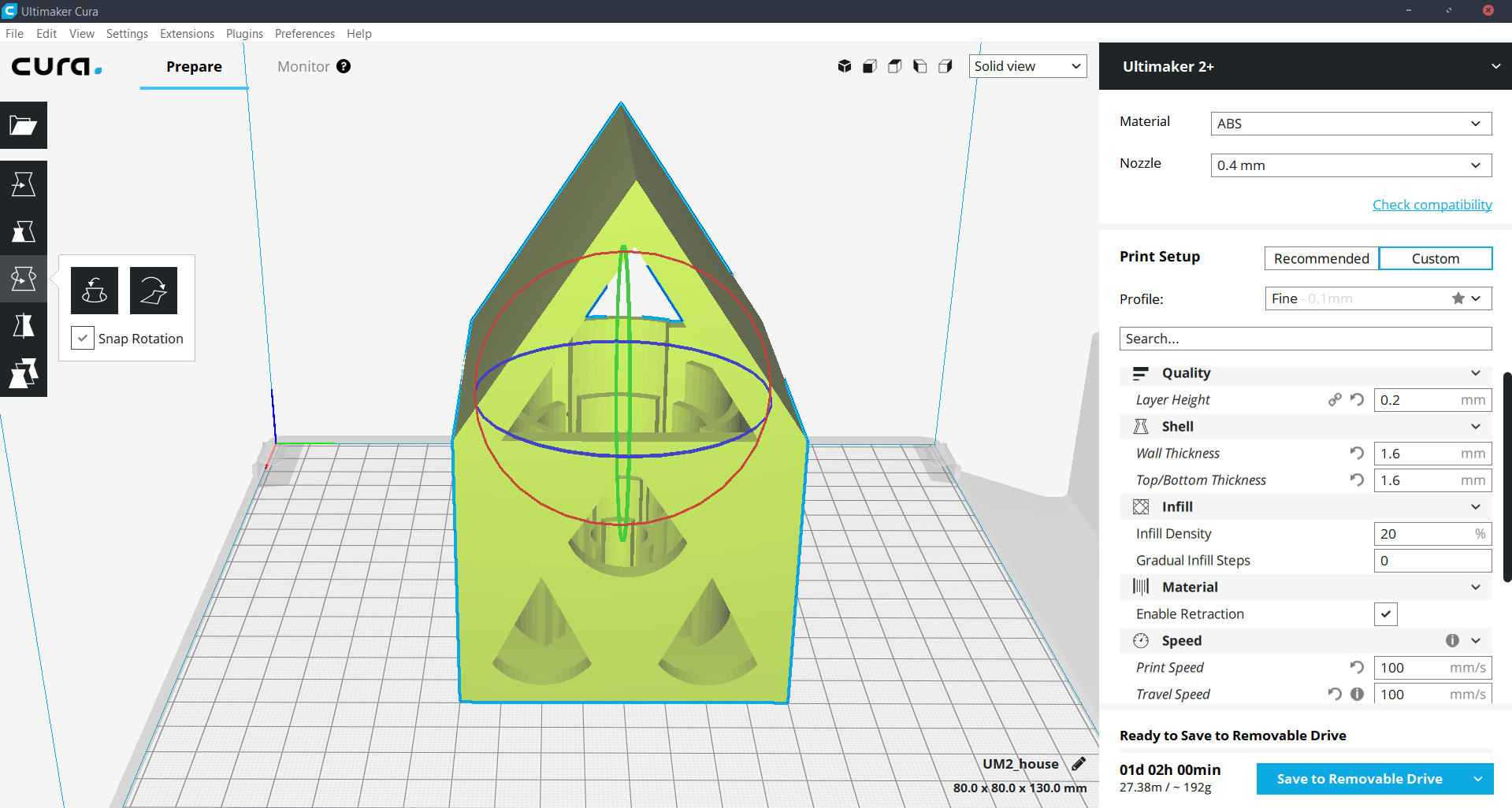The width and height of the screenshot is (1512, 808).
Task: Open the Profile Fine dropdown arrow
Action: 1477,298
